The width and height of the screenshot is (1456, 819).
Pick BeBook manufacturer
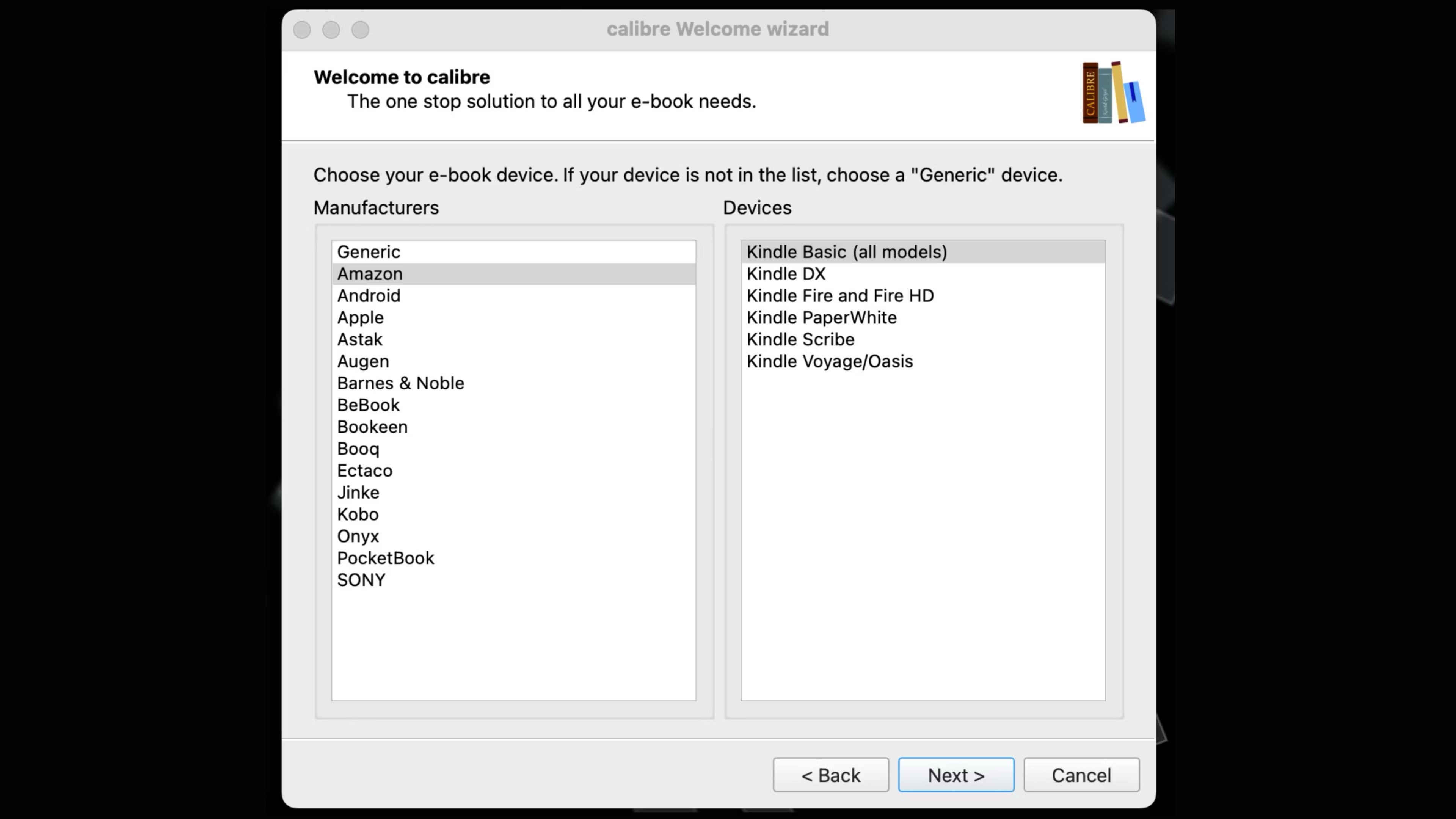[513, 405]
